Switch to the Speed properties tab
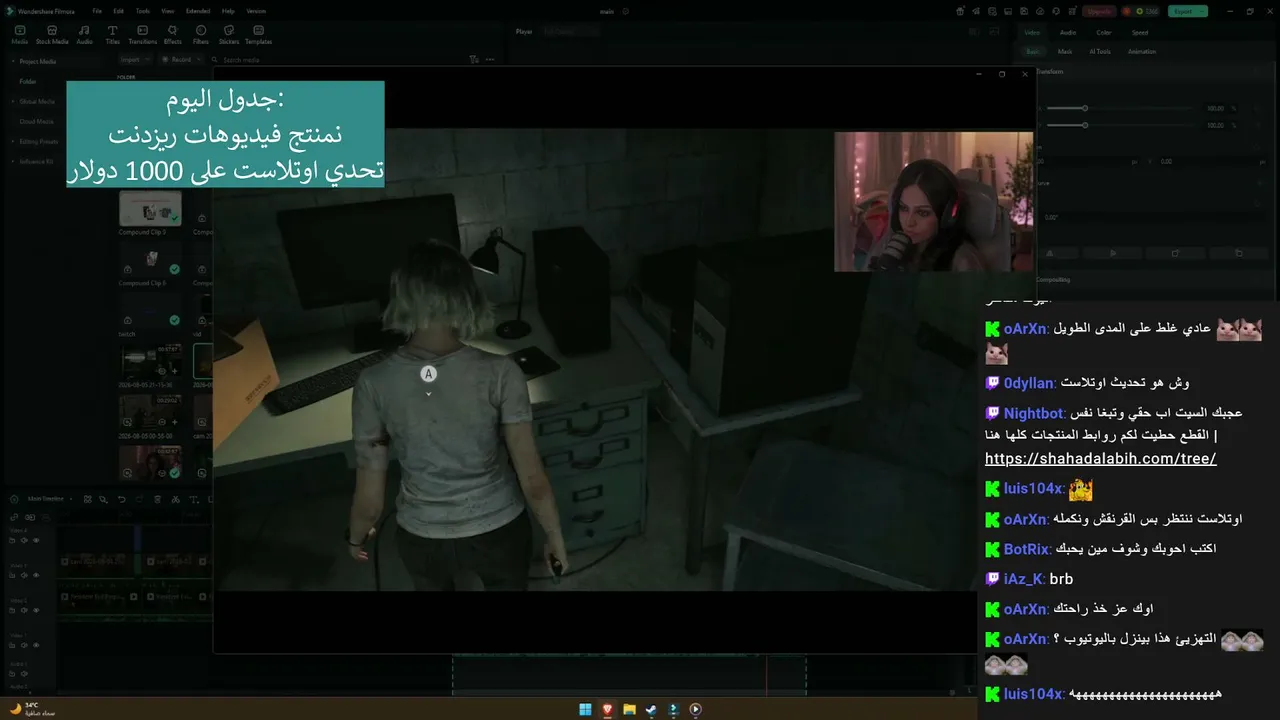Screen dimensions: 1280x720 [1140, 32]
